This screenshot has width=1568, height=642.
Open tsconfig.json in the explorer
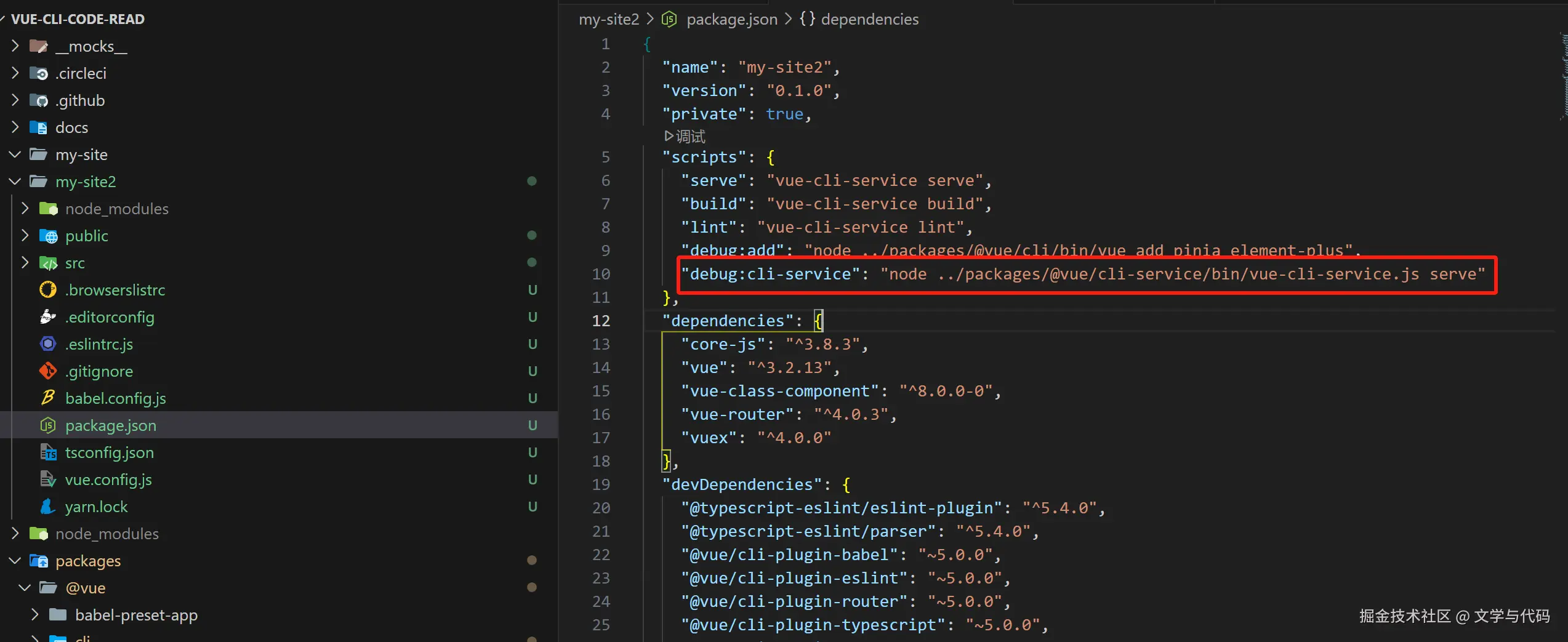click(110, 452)
